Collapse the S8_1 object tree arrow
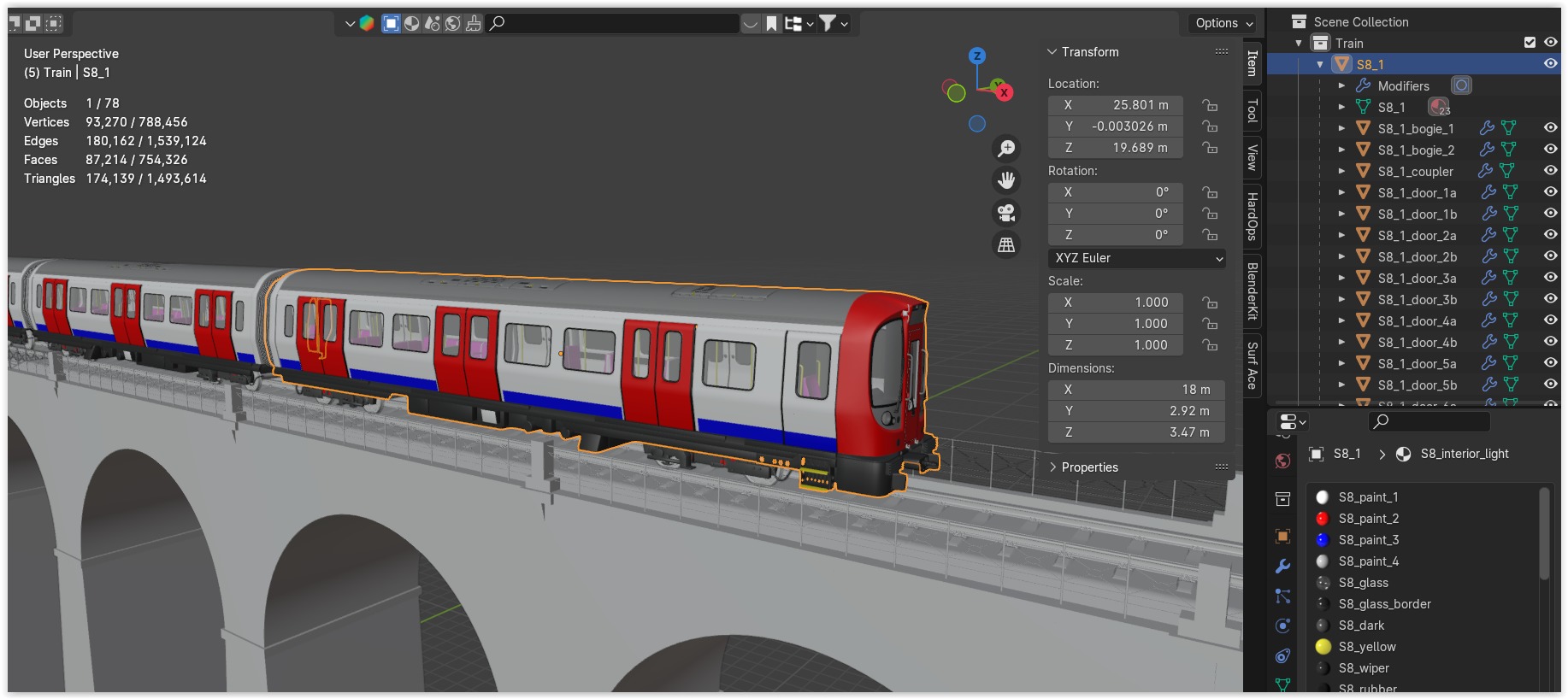 [x=1320, y=64]
